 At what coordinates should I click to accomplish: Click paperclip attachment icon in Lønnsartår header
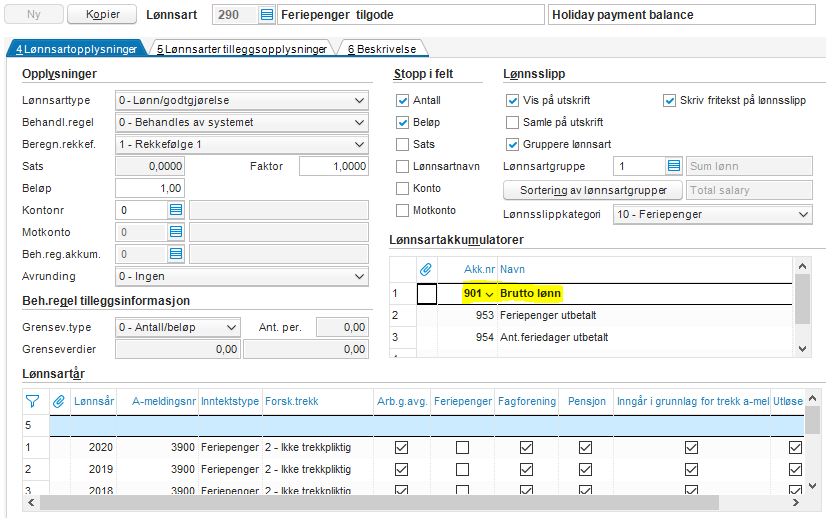pos(59,401)
